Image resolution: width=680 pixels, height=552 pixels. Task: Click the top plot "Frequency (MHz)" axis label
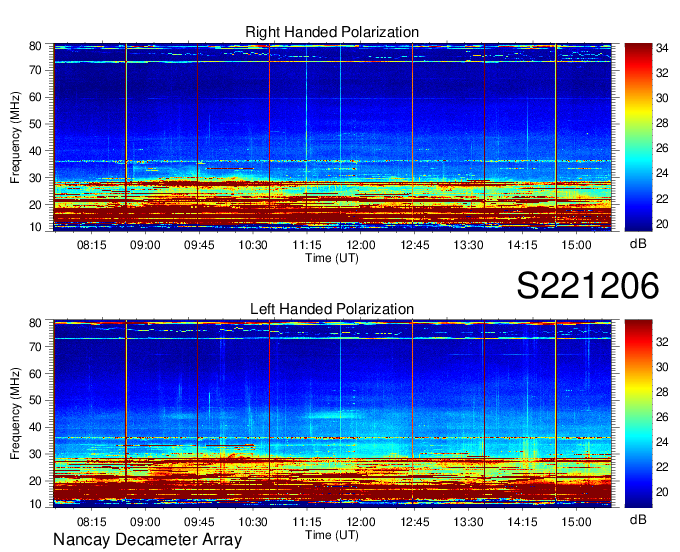[15, 137]
